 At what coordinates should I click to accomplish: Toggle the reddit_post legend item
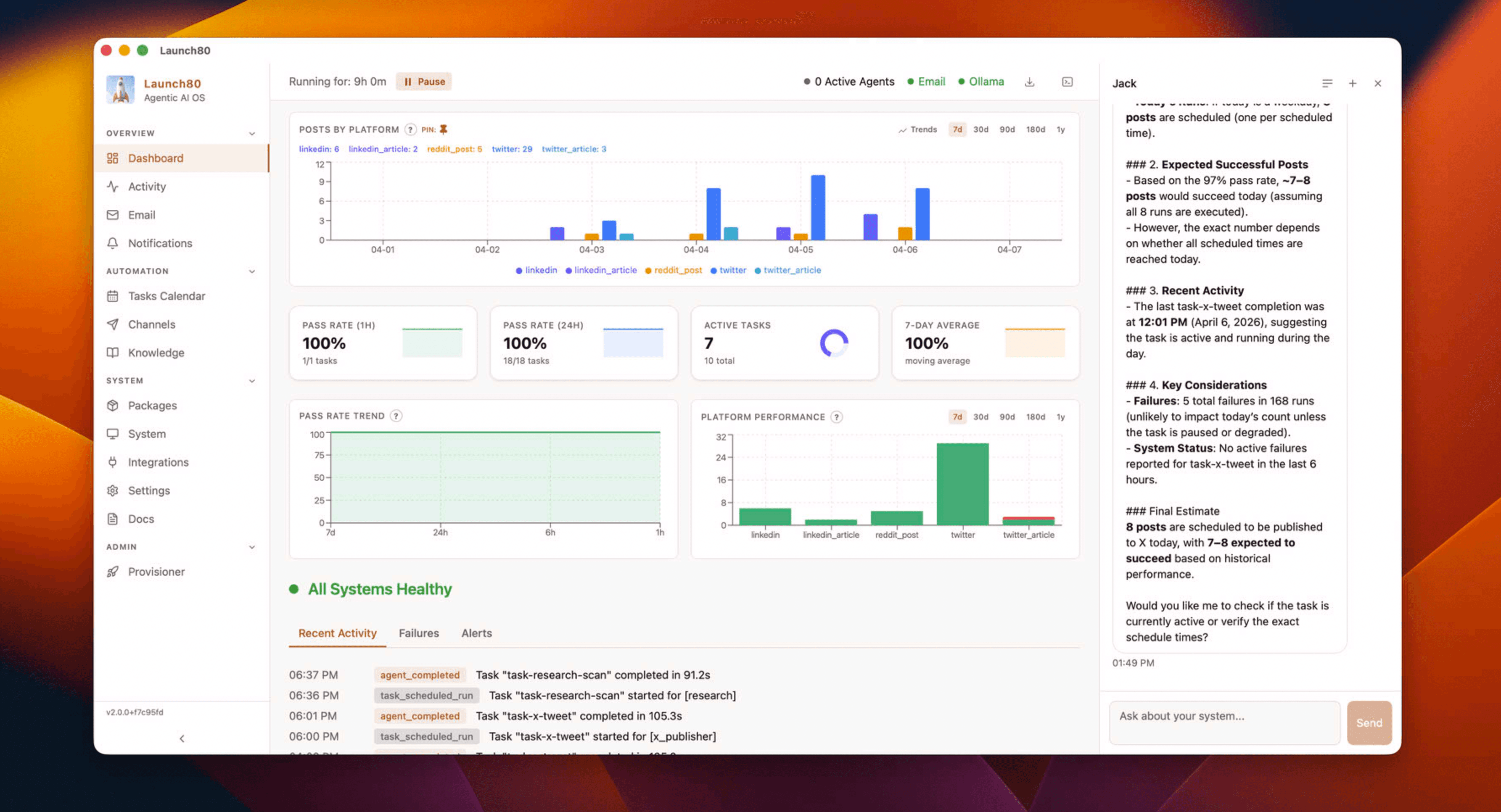pos(673,270)
